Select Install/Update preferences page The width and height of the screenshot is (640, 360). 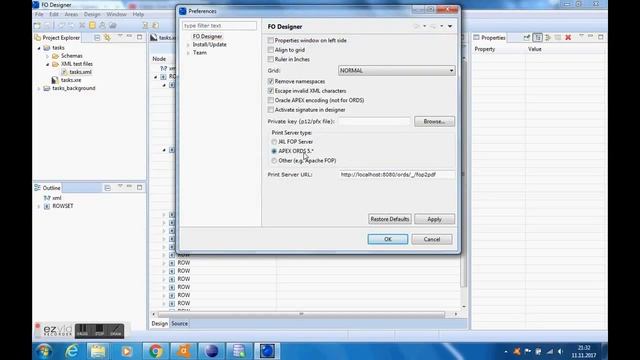point(209,44)
